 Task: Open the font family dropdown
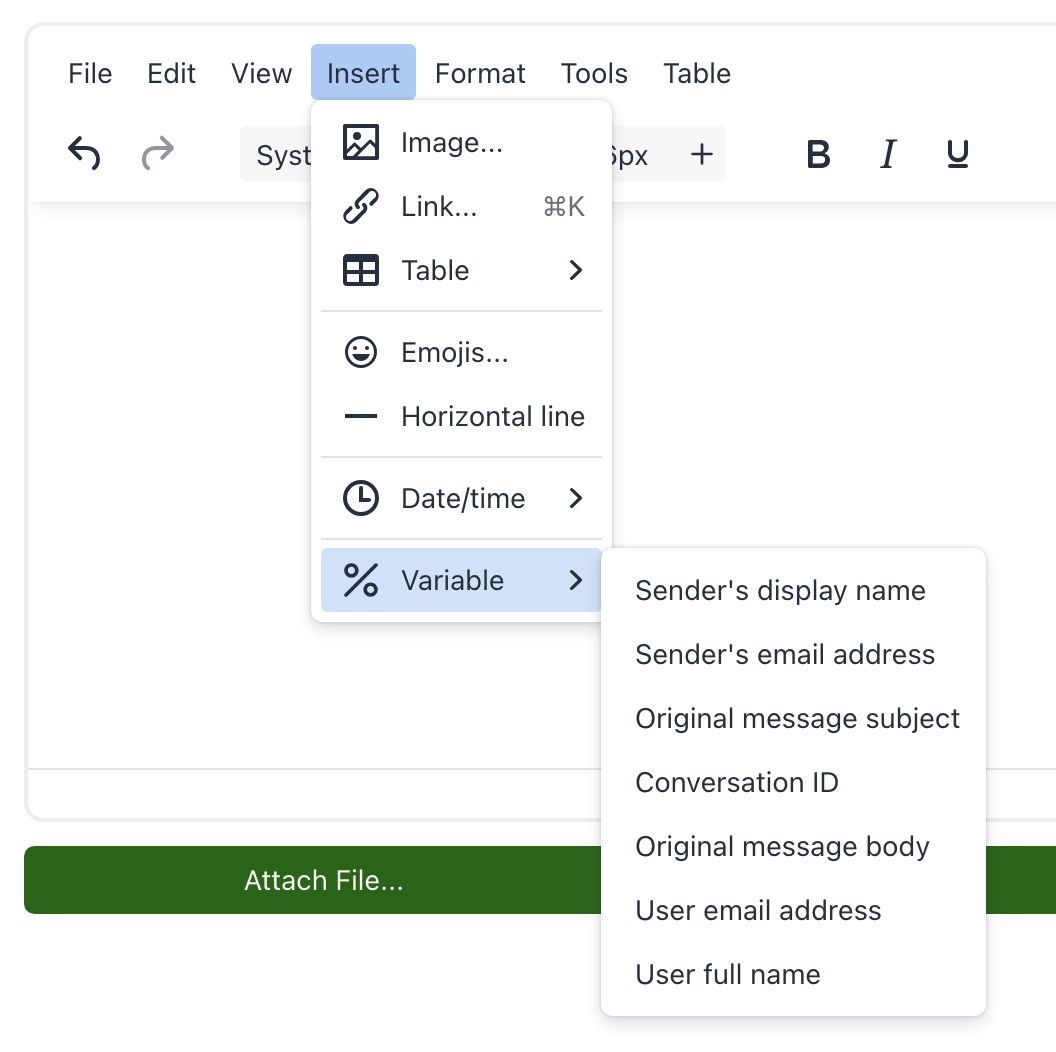276,154
